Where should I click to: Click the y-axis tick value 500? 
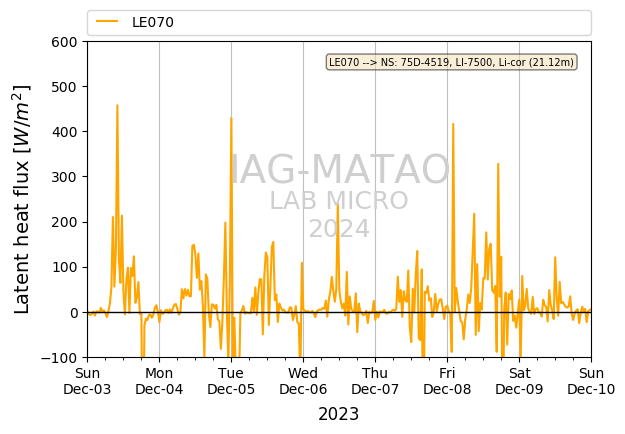point(64,87)
